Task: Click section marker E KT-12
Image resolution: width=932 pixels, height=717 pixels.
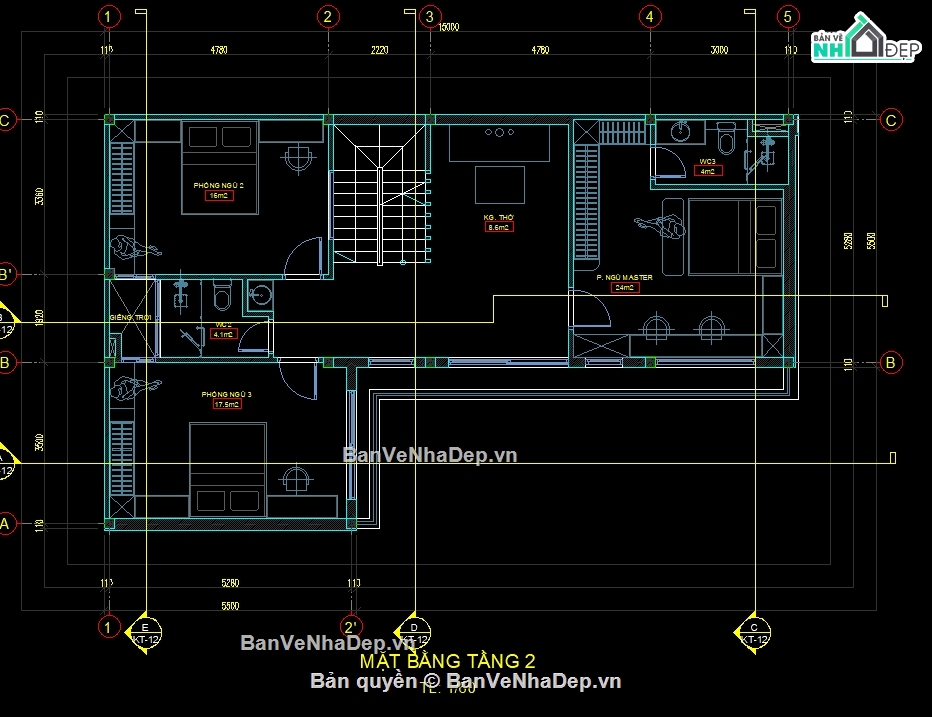Action: 145,634
